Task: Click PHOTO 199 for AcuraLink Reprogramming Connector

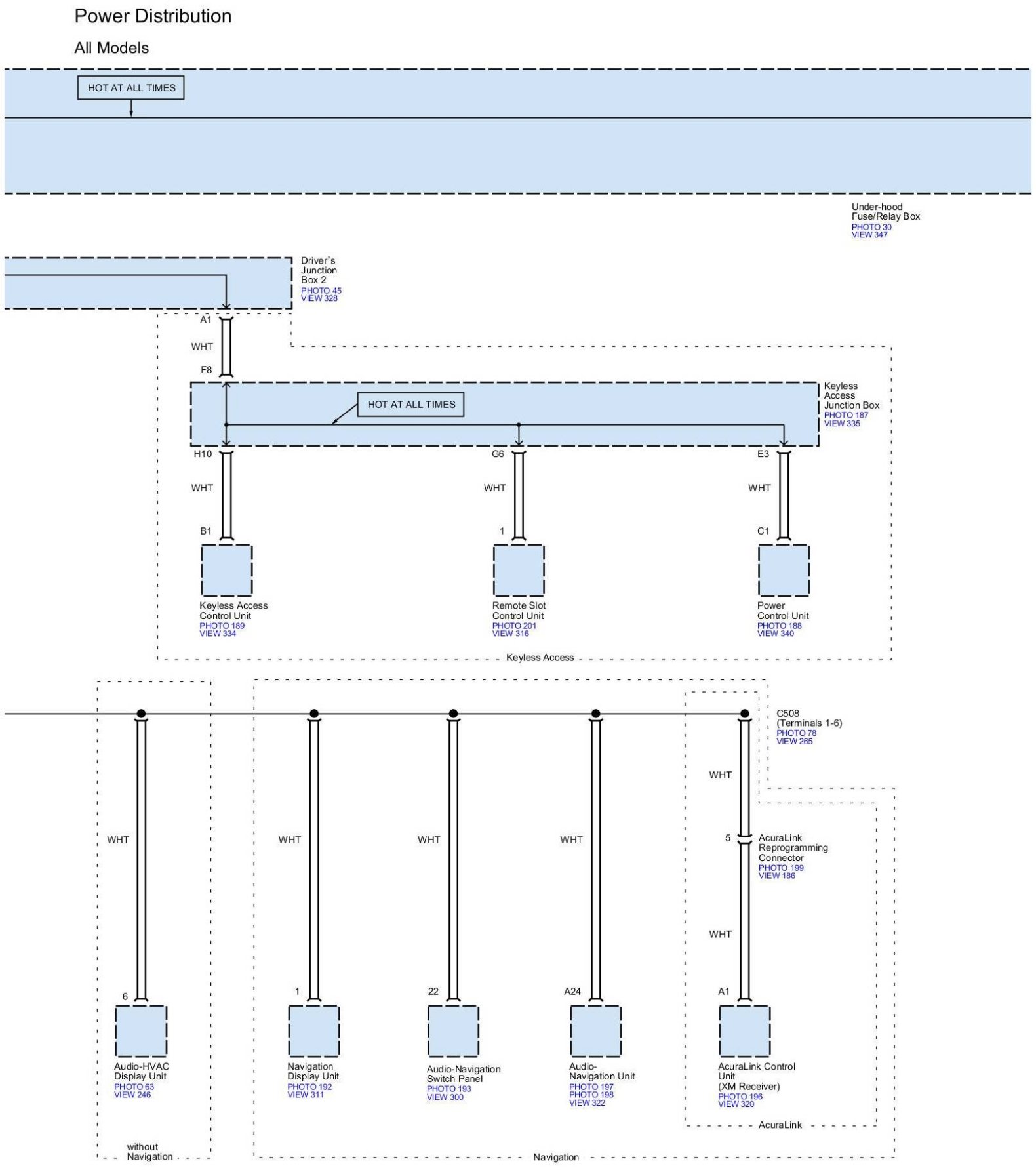Action: pos(780,868)
